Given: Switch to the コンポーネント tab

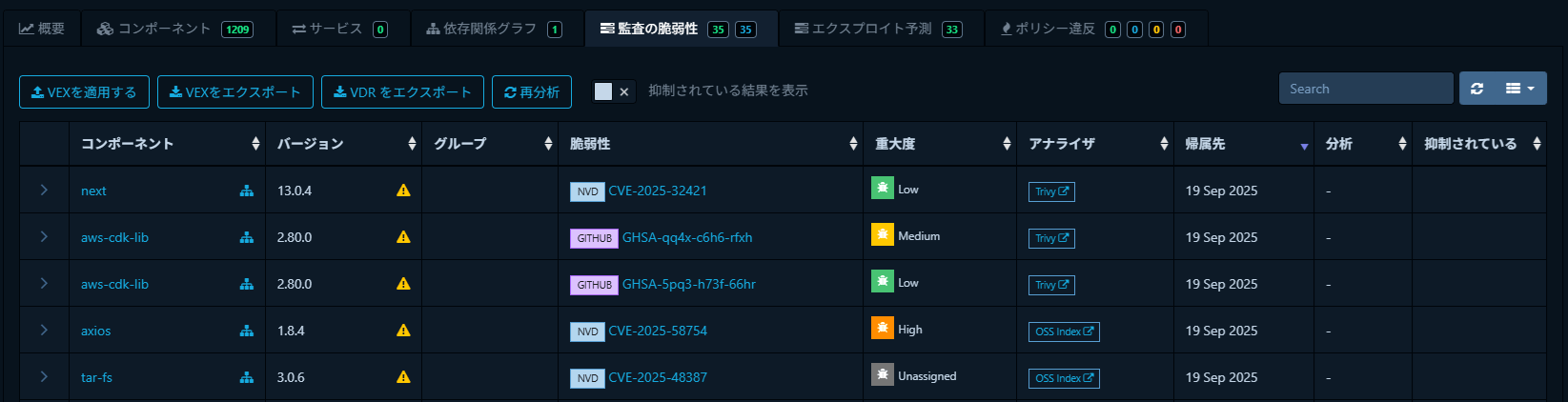Looking at the screenshot, I should [x=175, y=29].
